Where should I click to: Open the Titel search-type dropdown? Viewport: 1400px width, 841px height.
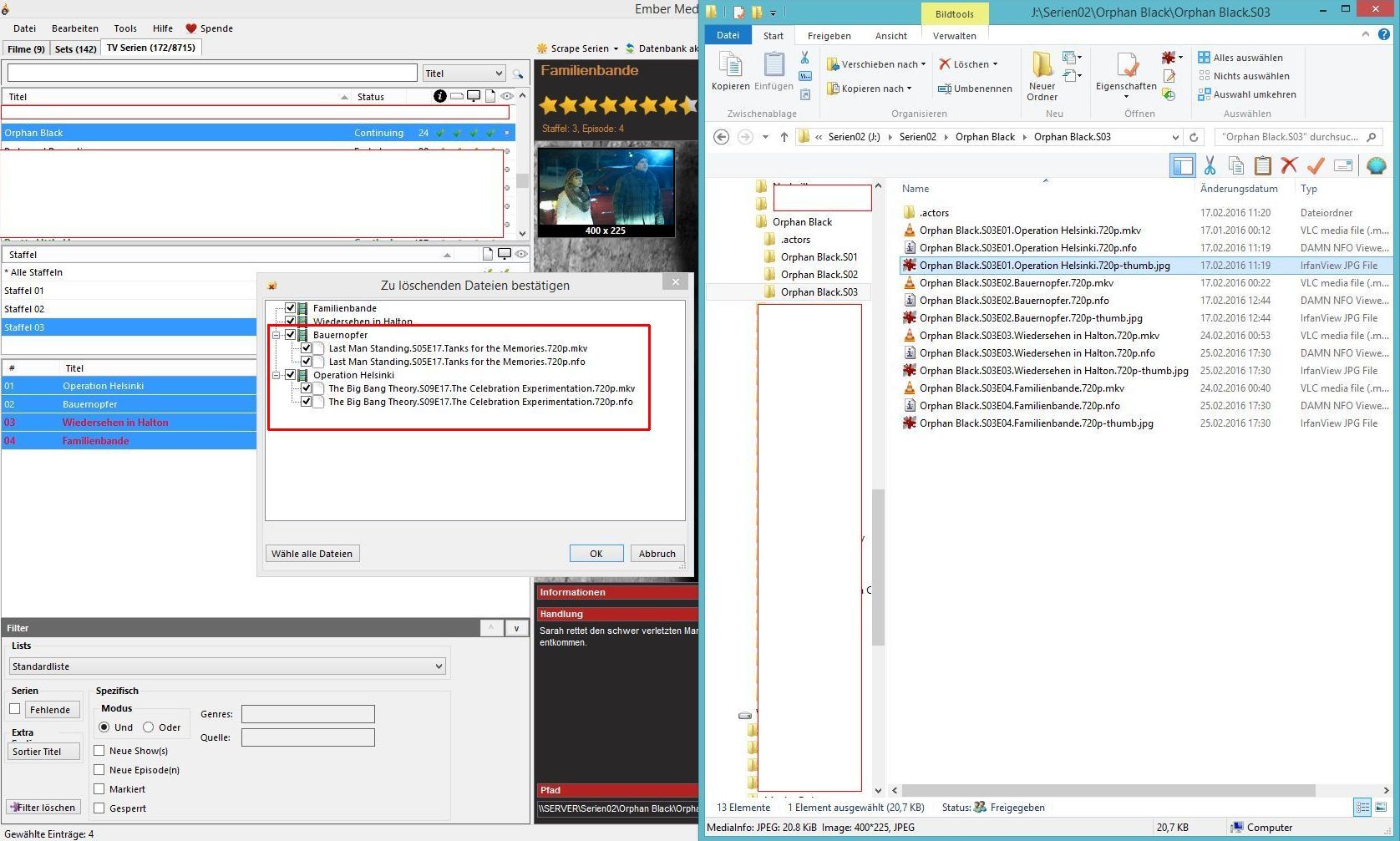(464, 73)
